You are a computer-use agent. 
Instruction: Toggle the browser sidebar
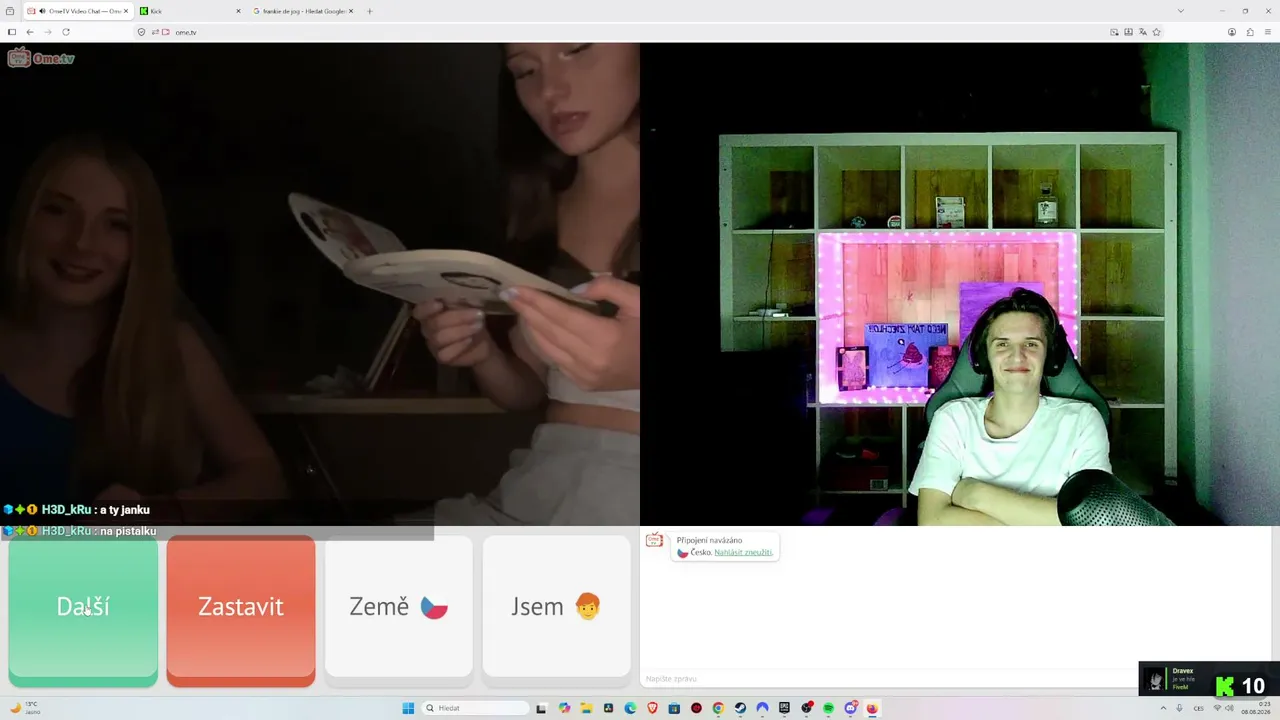tap(12, 32)
